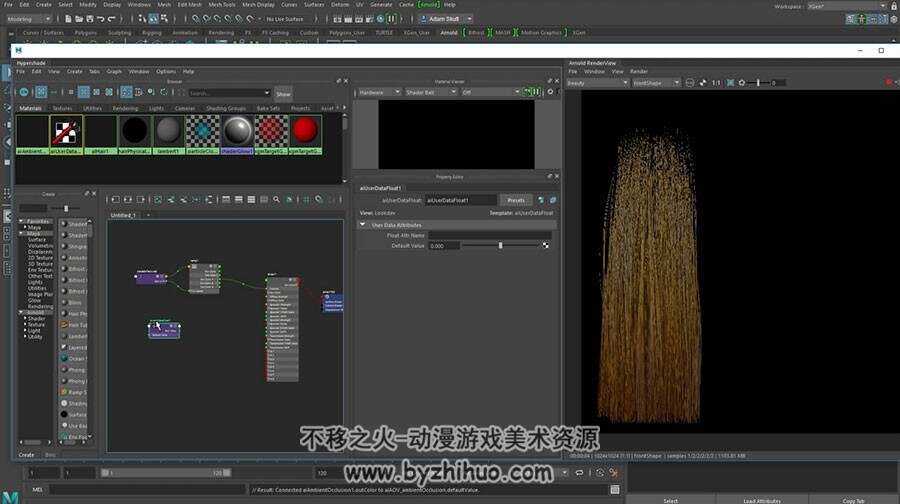
Task: Click the input connections icon in node editor toolbar
Action: (x=171, y=200)
